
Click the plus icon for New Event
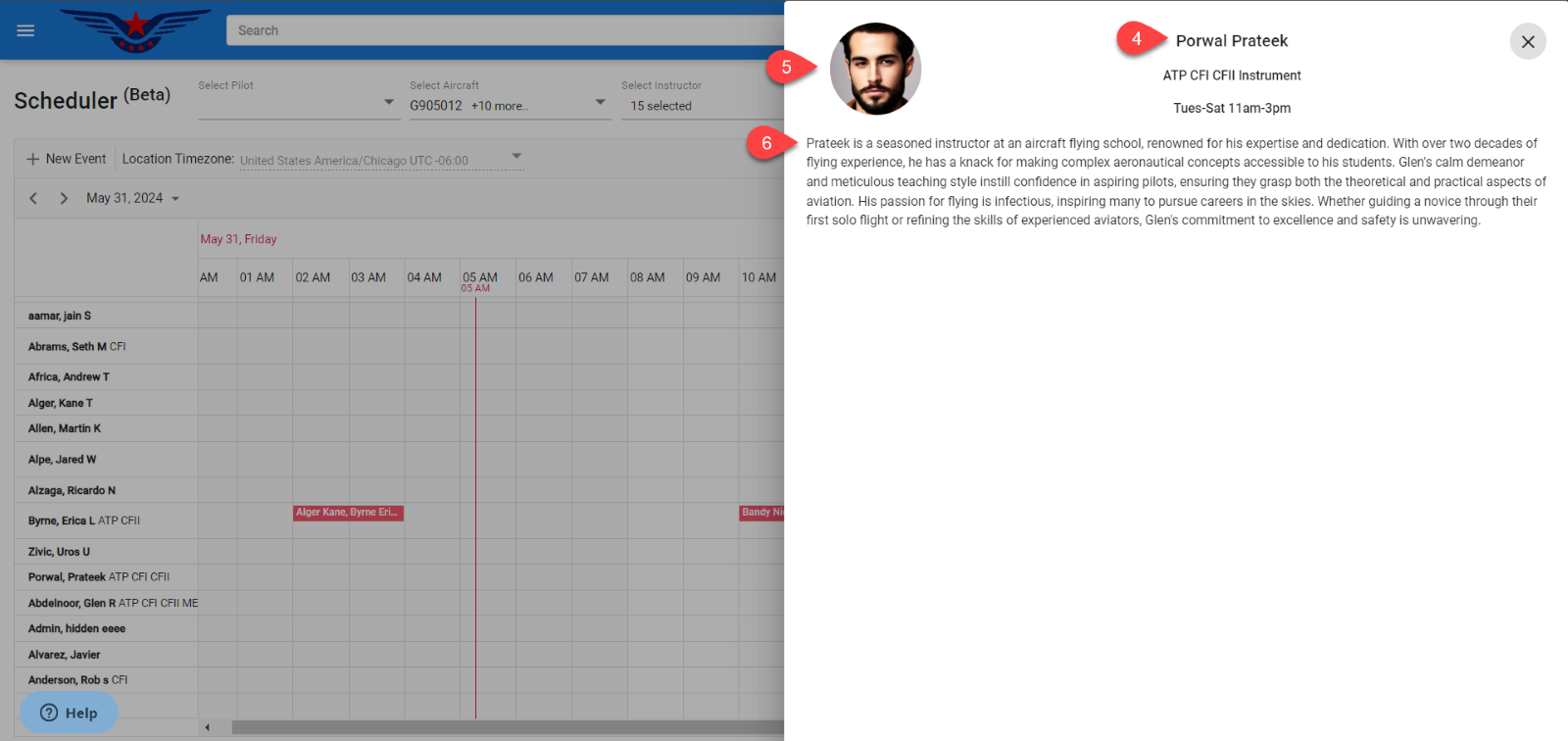[x=33, y=159]
